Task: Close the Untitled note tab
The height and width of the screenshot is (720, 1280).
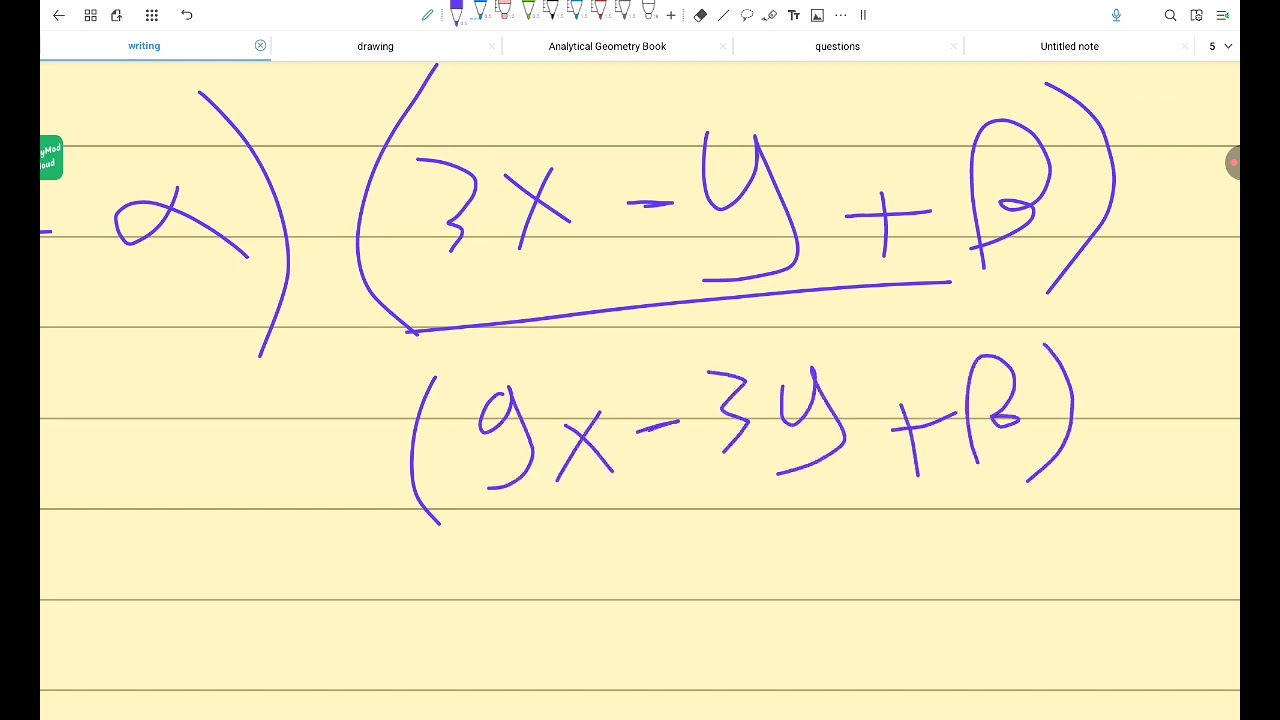Action: point(1185,46)
